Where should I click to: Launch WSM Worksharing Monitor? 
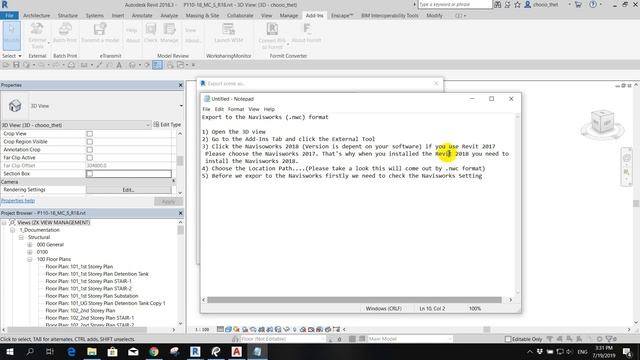pos(229,33)
